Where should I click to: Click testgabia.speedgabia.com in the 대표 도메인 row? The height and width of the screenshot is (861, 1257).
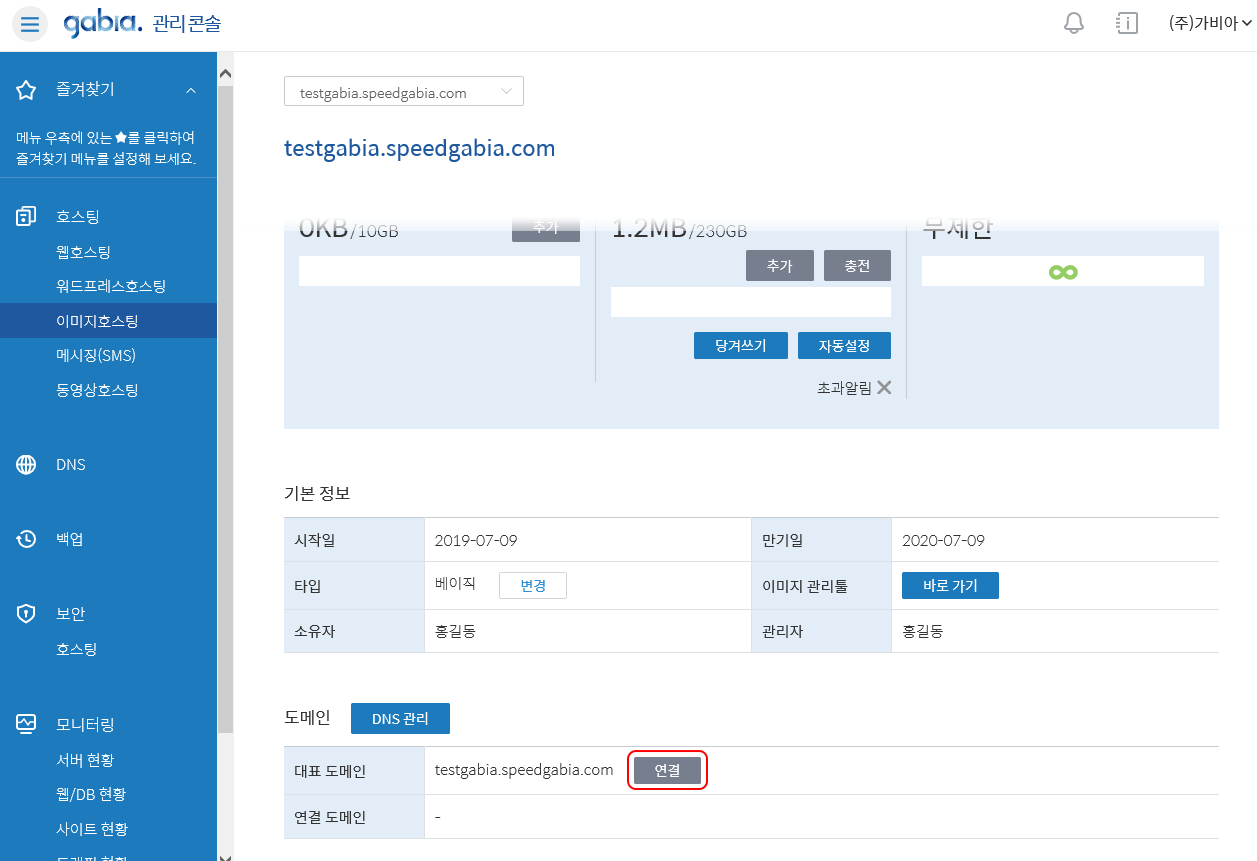pyautogui.click(x=524, y=770)
